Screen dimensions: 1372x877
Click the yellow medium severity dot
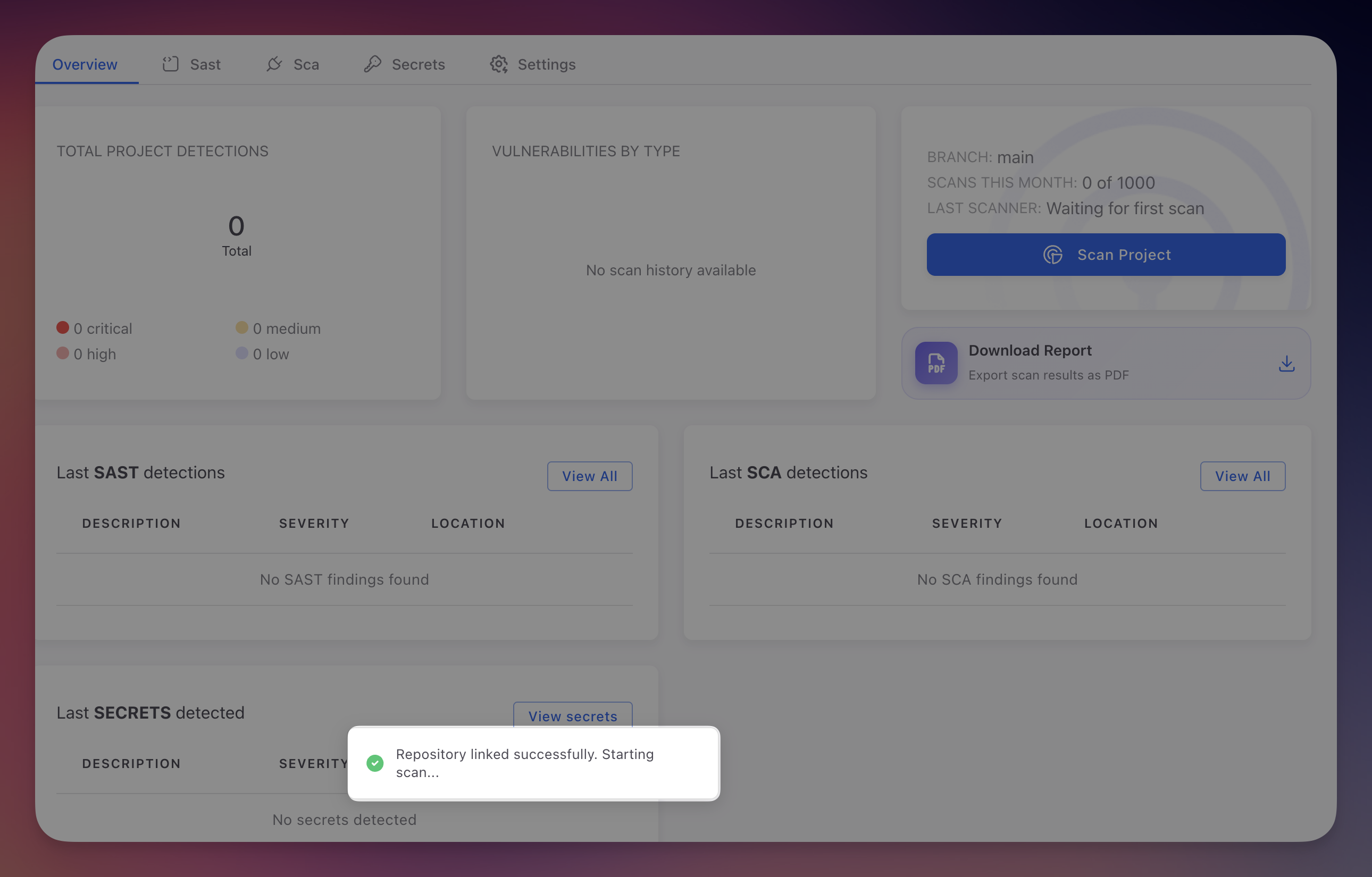point(242,327)
